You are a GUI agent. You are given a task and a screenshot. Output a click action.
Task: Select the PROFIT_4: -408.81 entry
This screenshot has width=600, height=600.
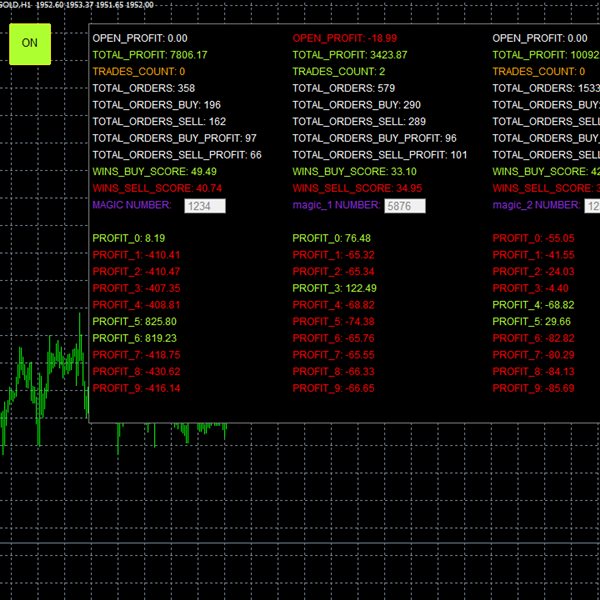[x=136, y=305]
